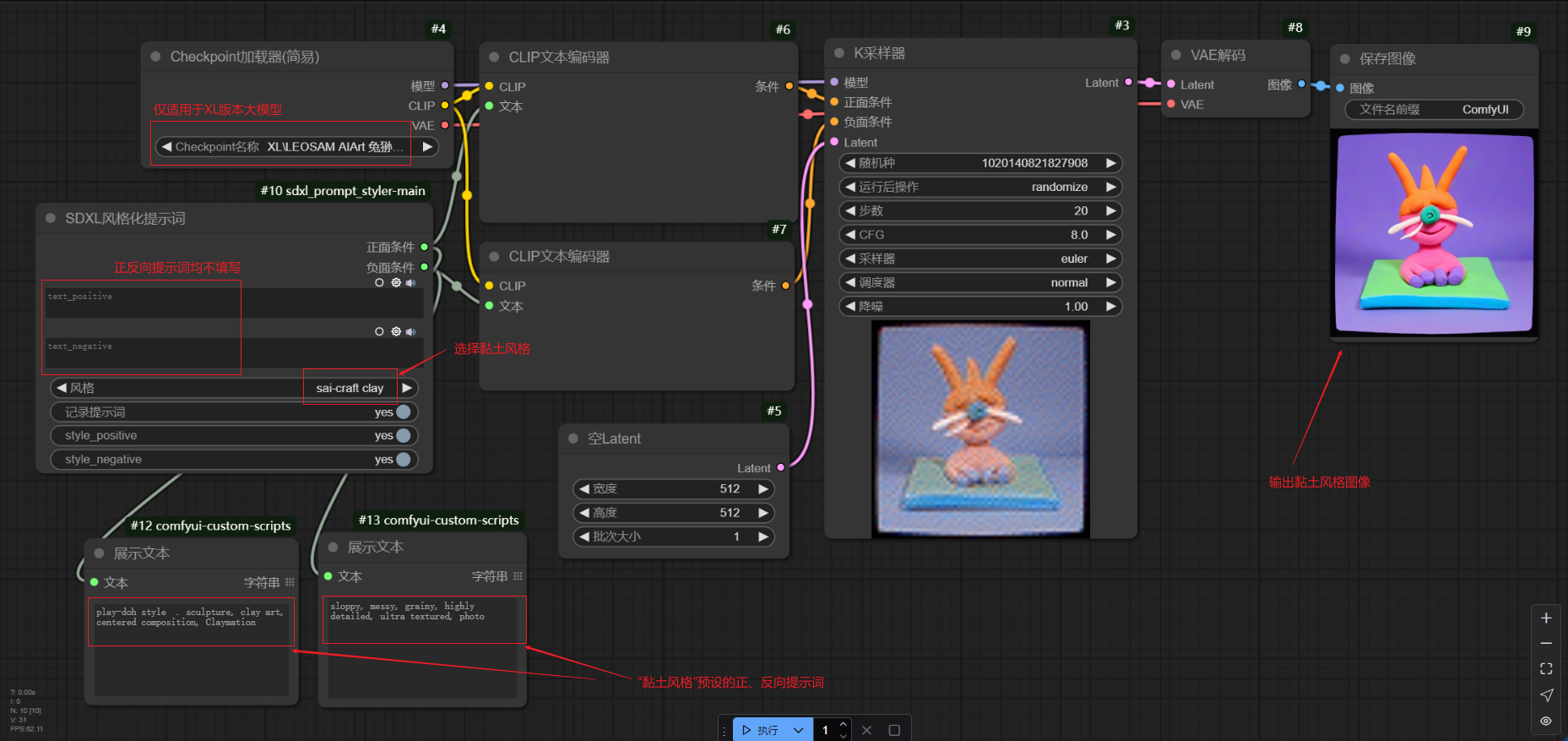Image resolution: width=1568 pixels, height=741 pixels.
Task: Increase 降噪 value with right arrow
Action: 1111,307
